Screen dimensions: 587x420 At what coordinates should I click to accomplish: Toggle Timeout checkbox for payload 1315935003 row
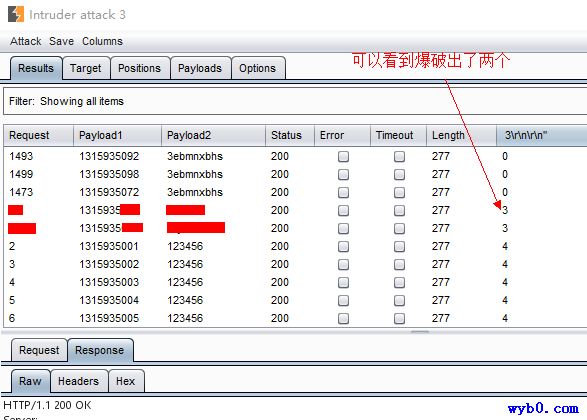399,282
